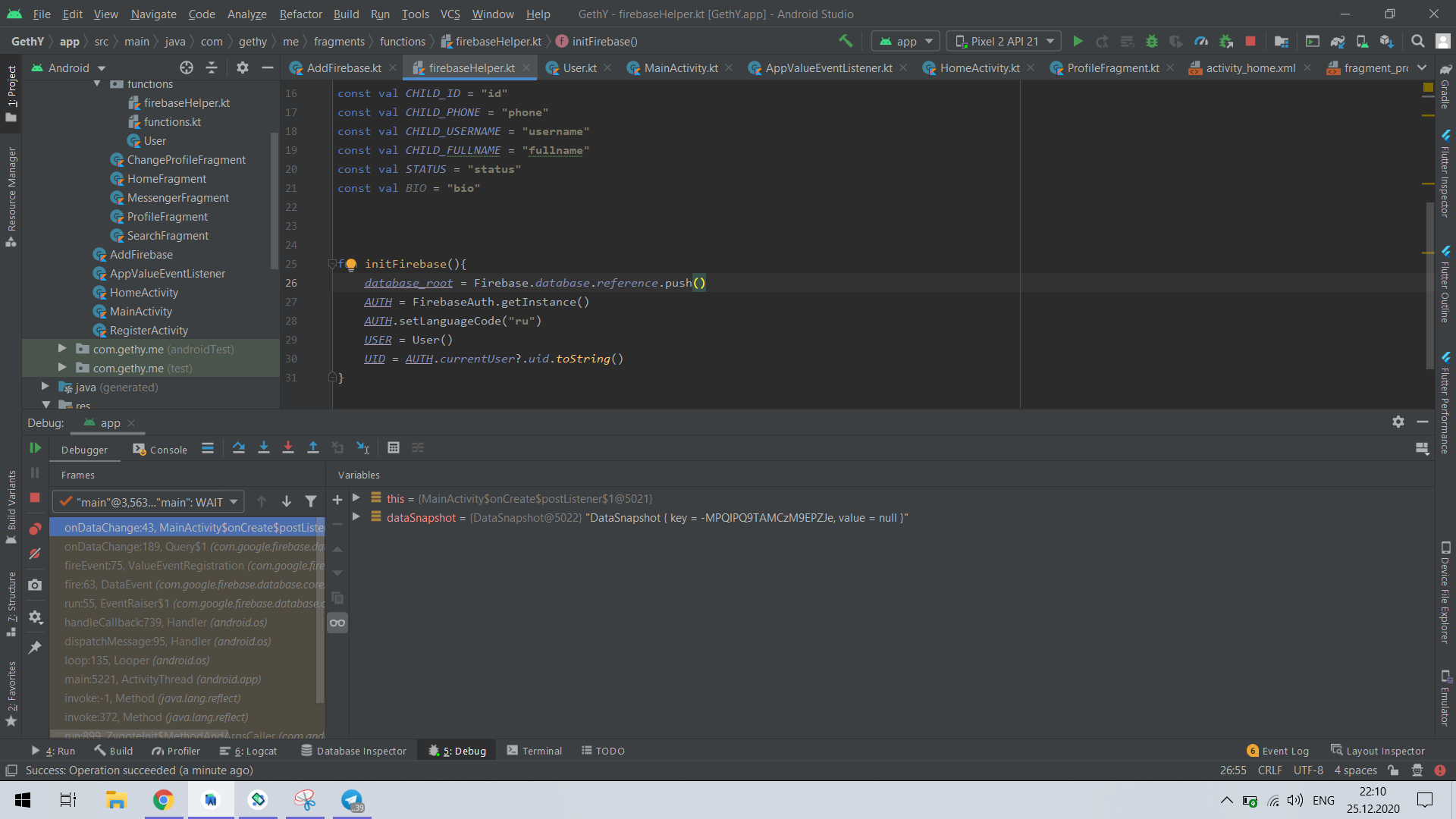Open the Profile app gauge icon
This screenshot has height=819, width=1456.
(x=1201, y=41)
